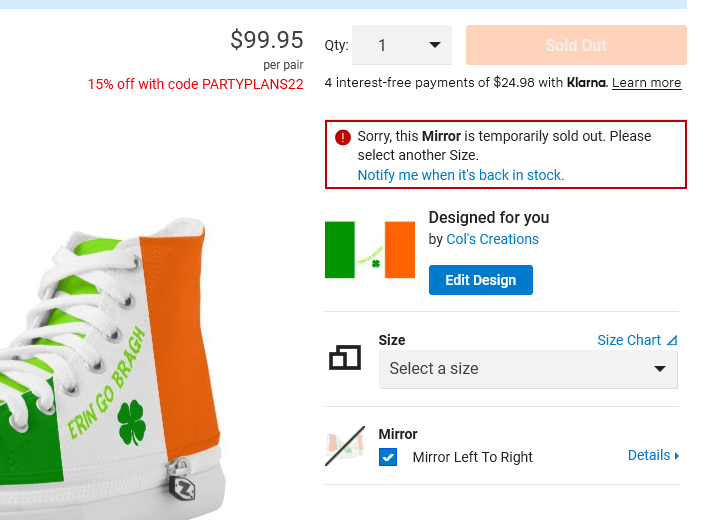Expand the Select a size dropdown
This screenshot has width=710, height=520.
[x=528, y=369]
